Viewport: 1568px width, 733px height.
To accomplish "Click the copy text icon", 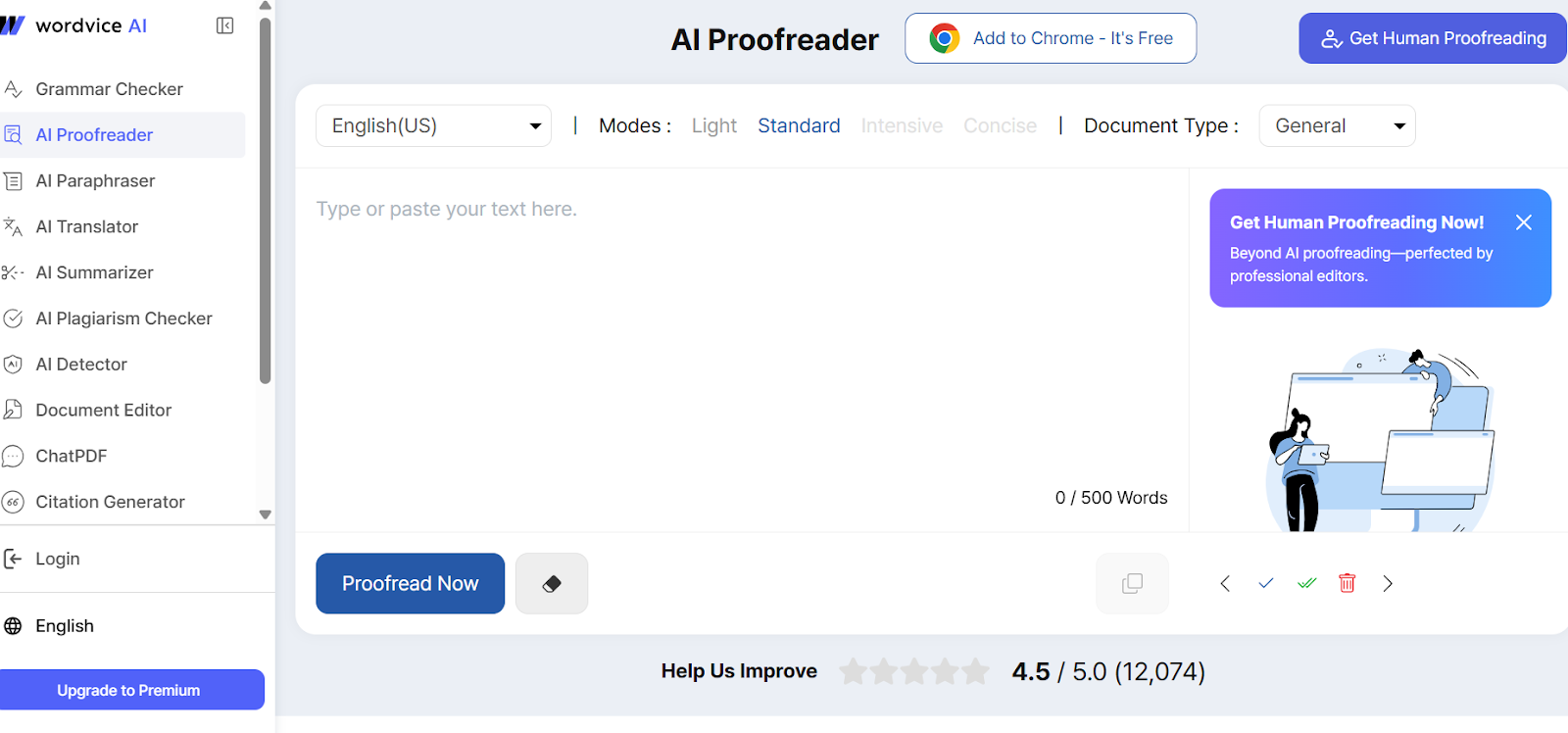I will point(1132,584).
